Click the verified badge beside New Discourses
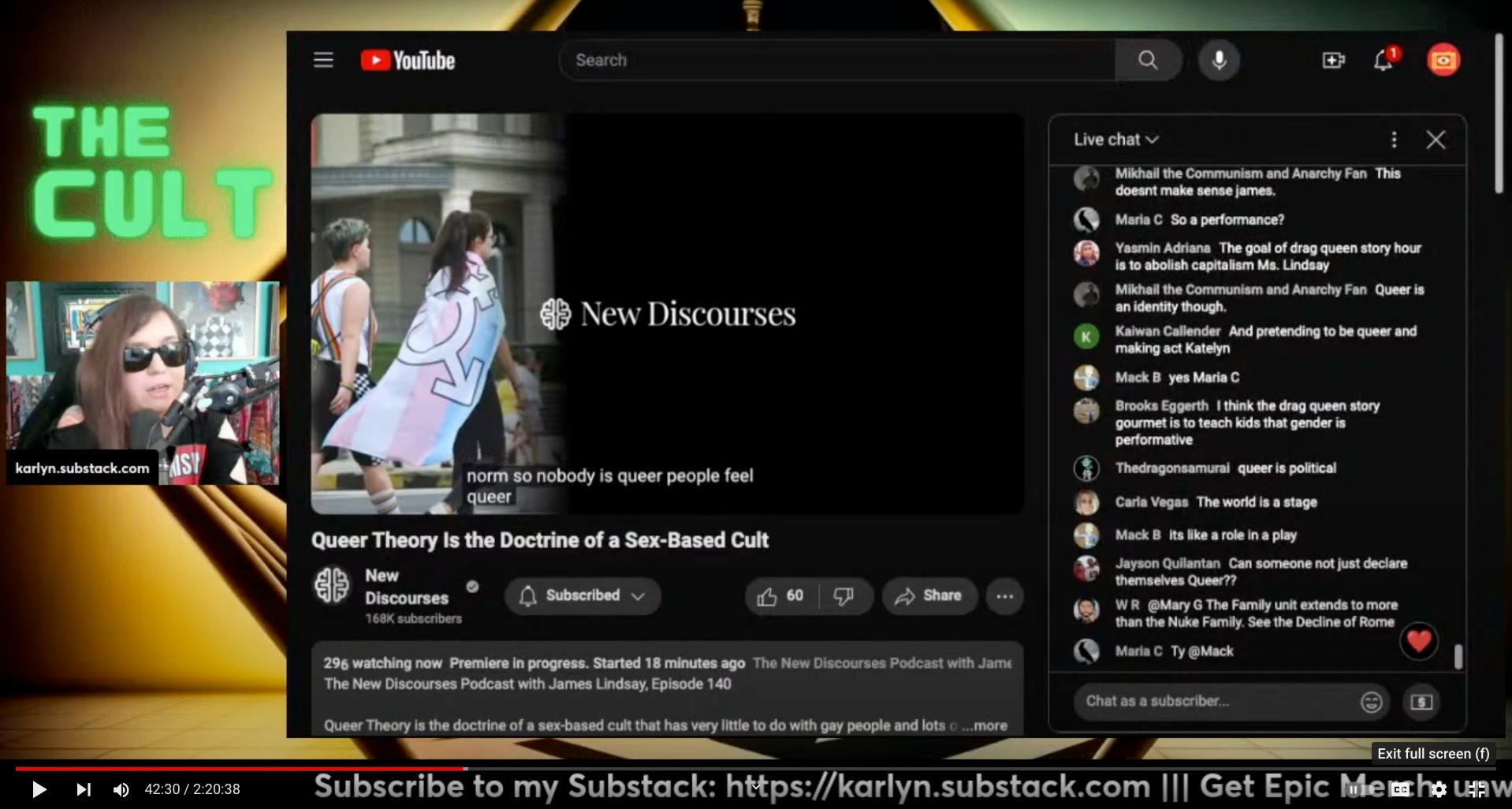The image size is (1512, 809). (471, 586)
